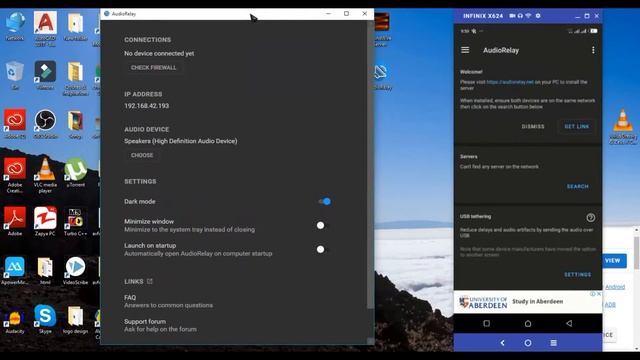Click the USB tethering help icon

pyautogui.click(x=591, y=218)
